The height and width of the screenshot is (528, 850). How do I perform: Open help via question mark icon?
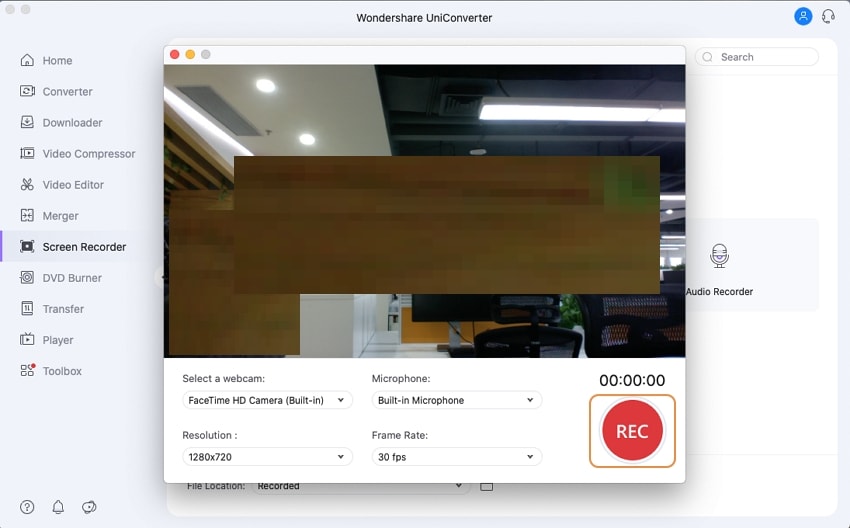(27, 507)
